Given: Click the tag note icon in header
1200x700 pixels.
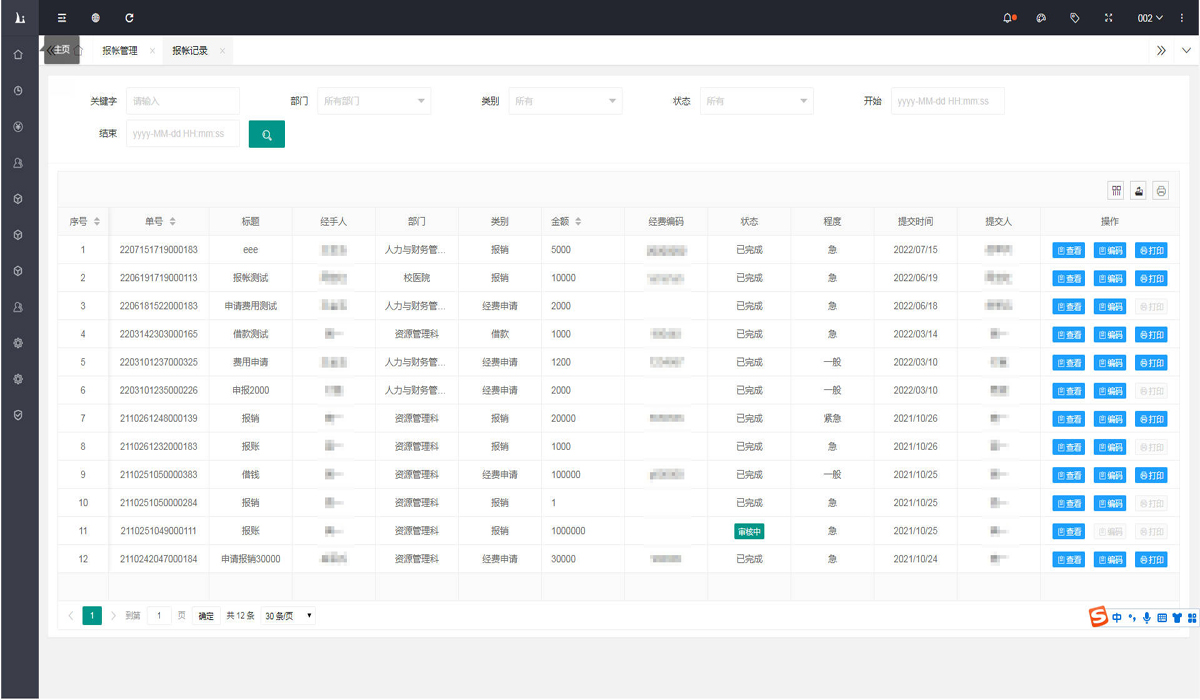Looking at the screenshot, I should [1075, 18].
